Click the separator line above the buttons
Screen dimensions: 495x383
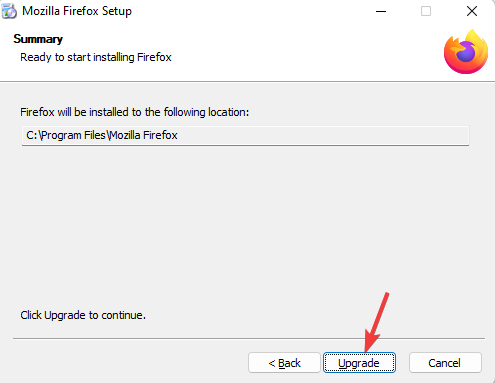[249, 338]
